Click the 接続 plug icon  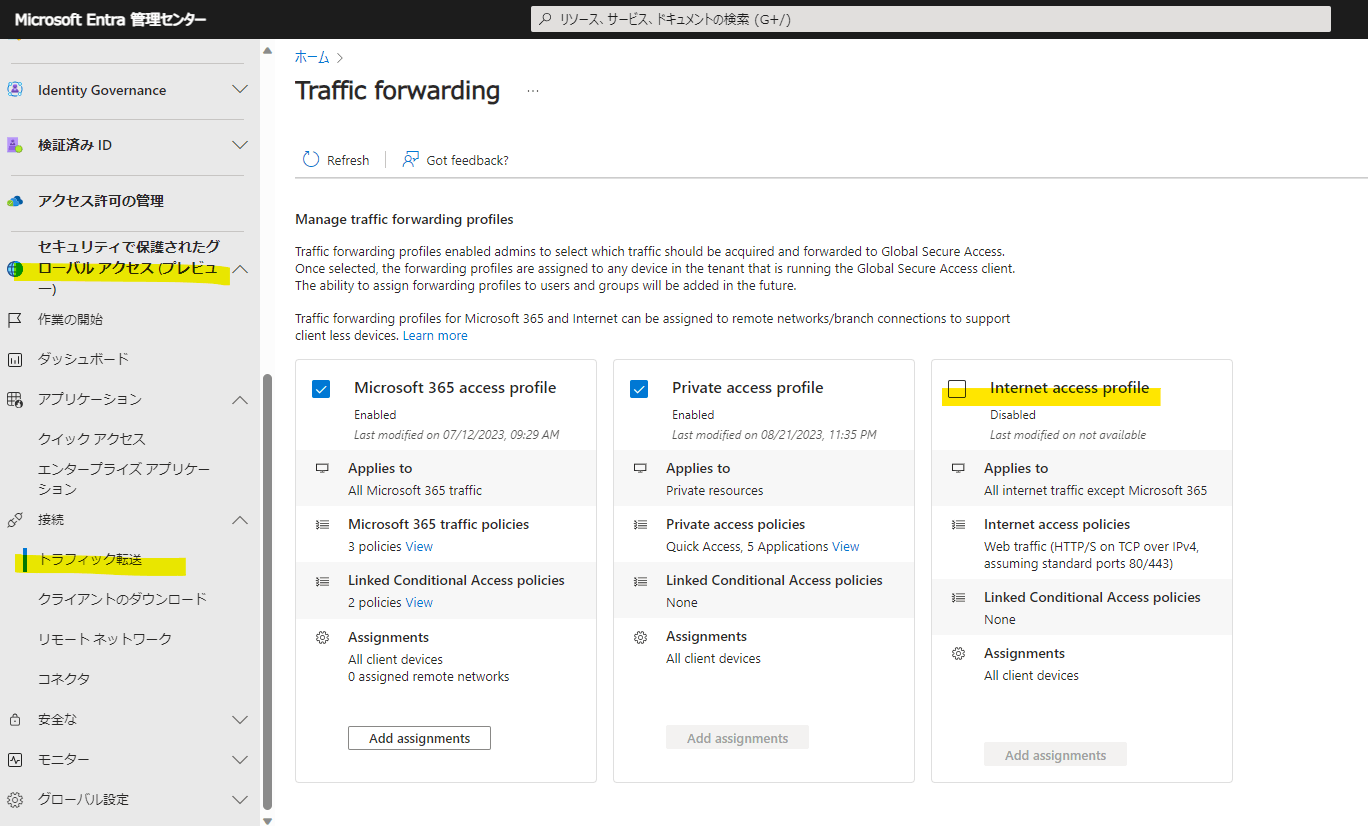click(x=15, y=520)
